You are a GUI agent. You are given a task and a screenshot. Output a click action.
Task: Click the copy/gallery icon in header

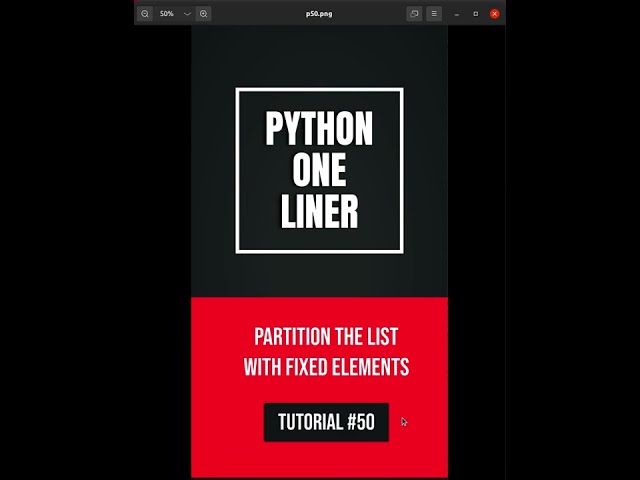pyautogui.click(x=414, y=14)
